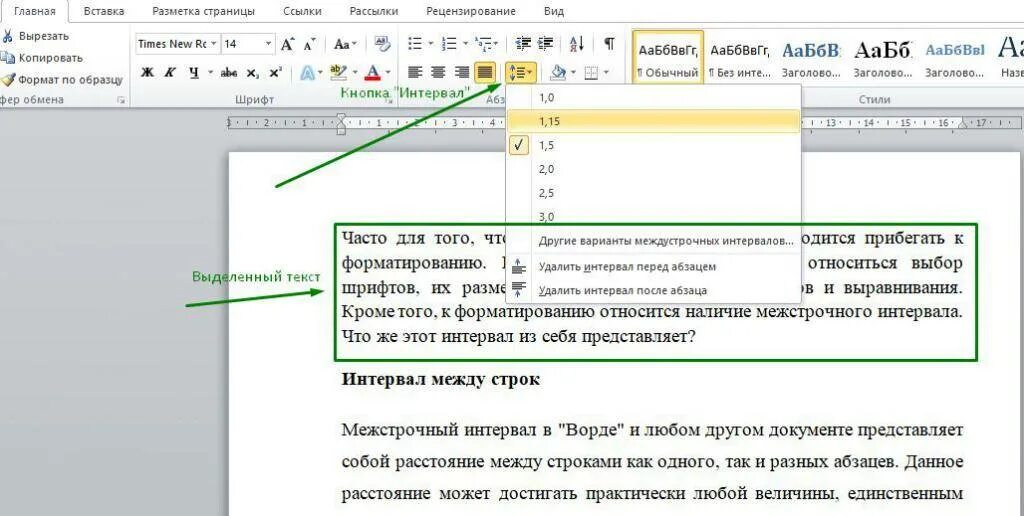Switch to the Разметка страницы tab

coord(203,11)
